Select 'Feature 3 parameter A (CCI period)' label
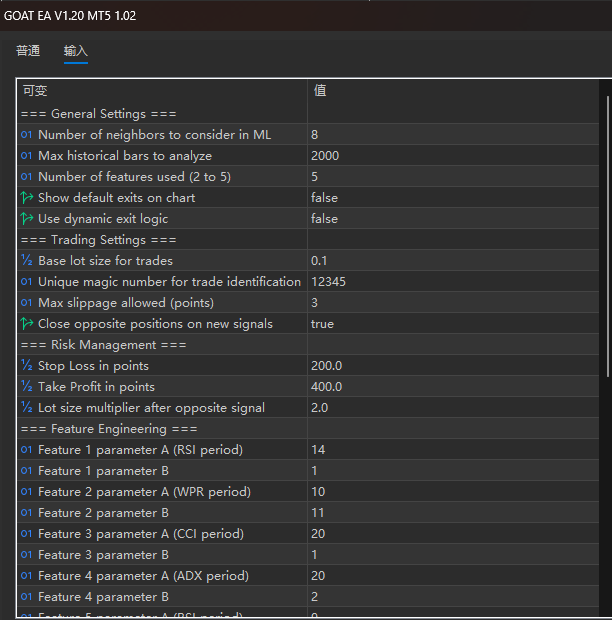 [141, 534]
